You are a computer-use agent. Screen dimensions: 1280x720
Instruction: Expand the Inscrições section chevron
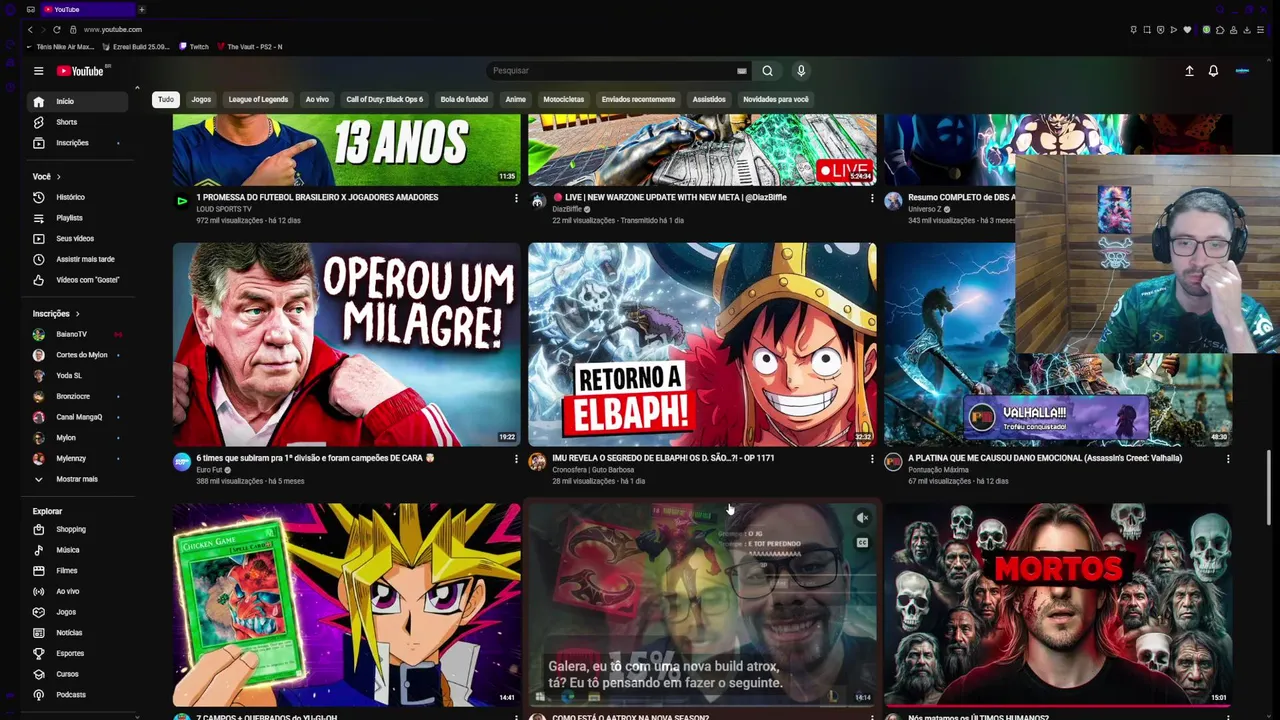(77, 314)
